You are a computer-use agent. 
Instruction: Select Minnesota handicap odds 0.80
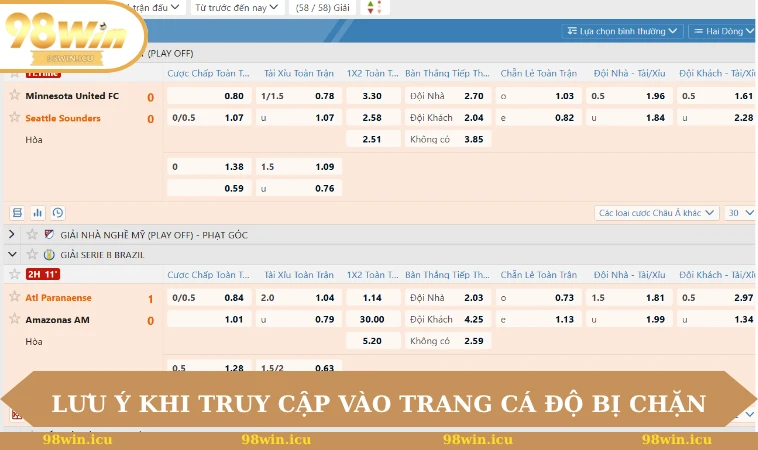209,96
